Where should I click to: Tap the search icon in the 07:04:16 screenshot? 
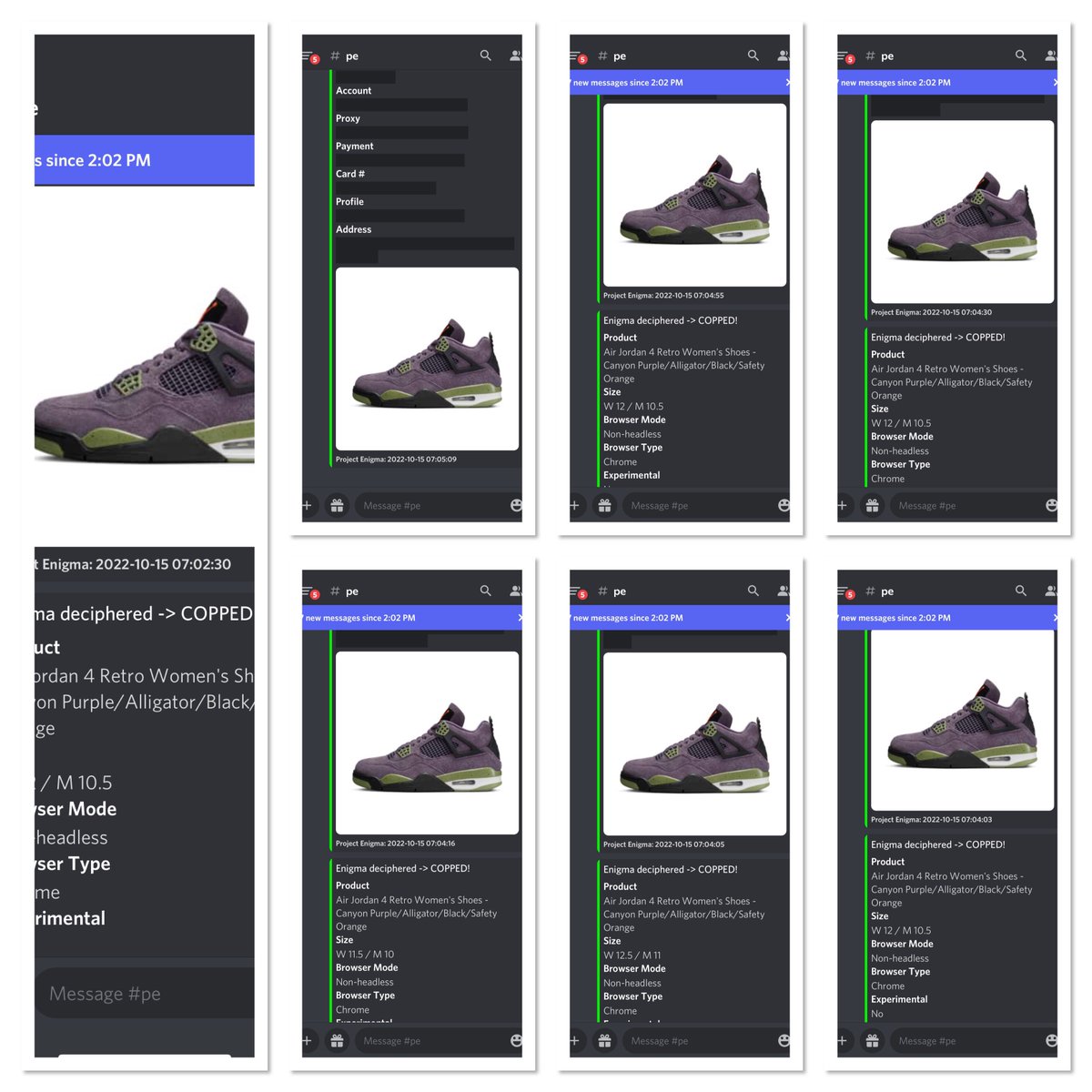click(486, 591)
